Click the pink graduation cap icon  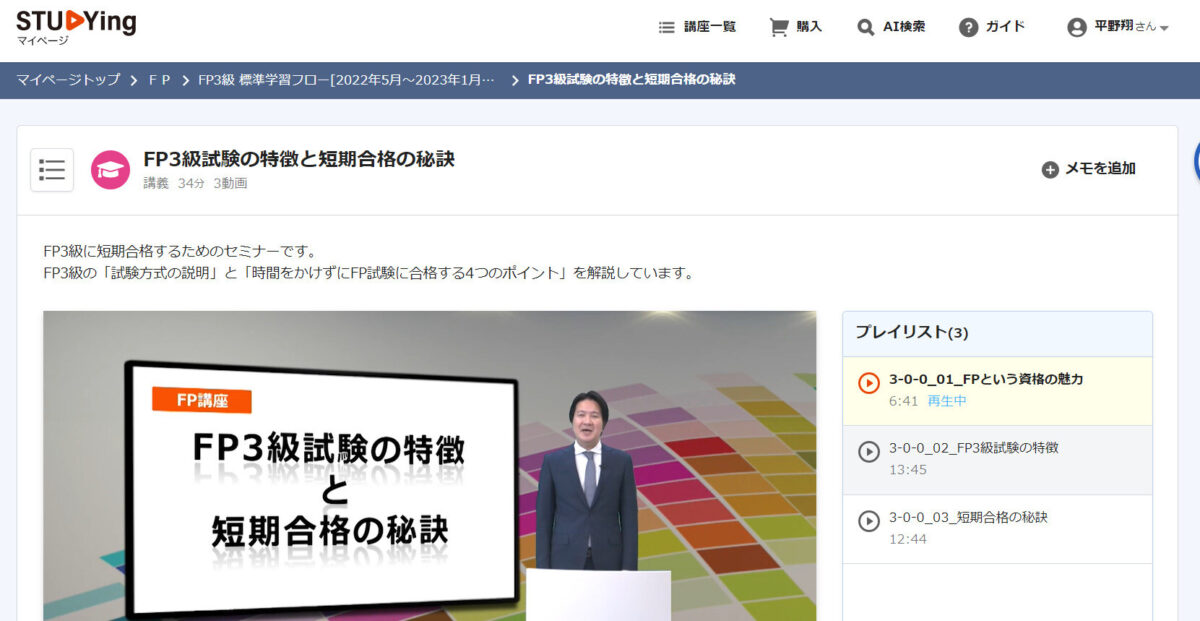click(x=110, y=170)
